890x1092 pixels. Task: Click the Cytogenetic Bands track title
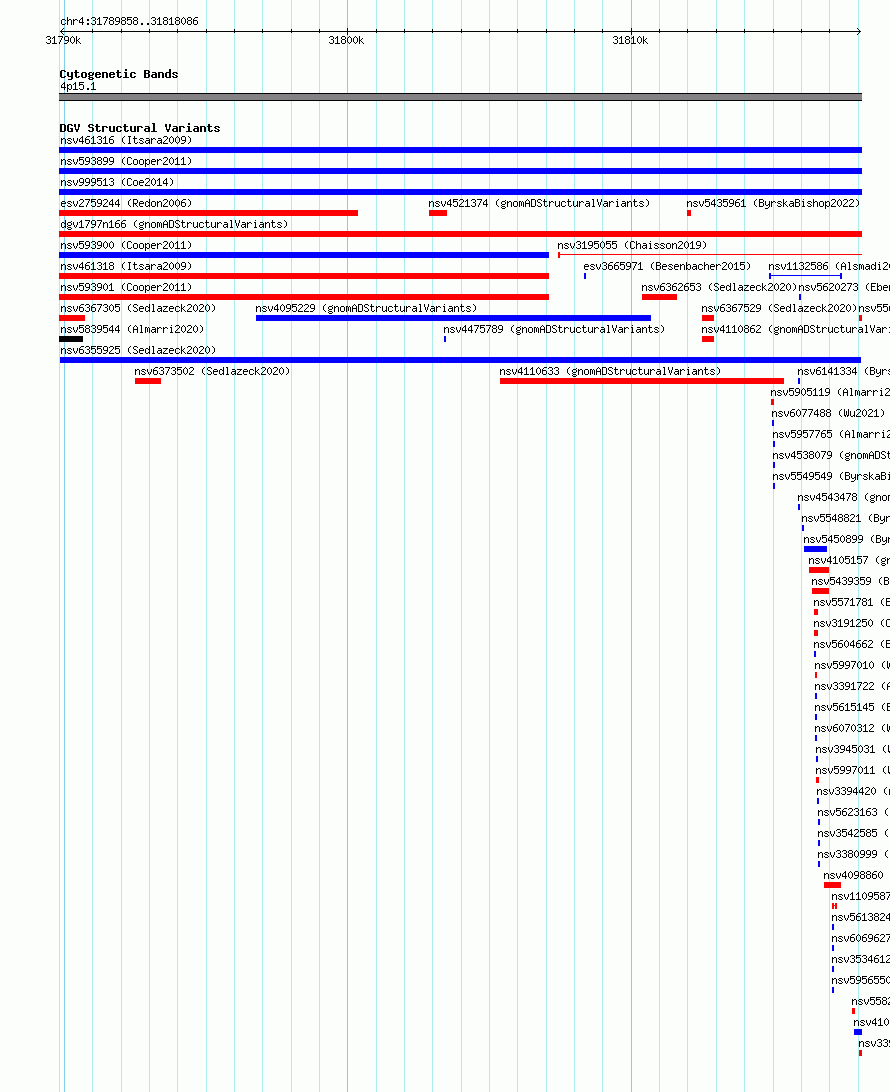(x=118, y=74)
